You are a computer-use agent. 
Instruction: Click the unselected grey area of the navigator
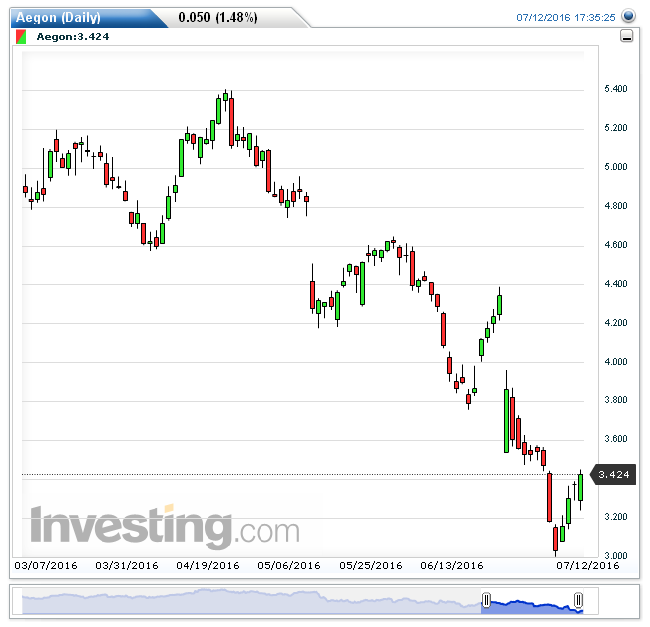(252, 601)
